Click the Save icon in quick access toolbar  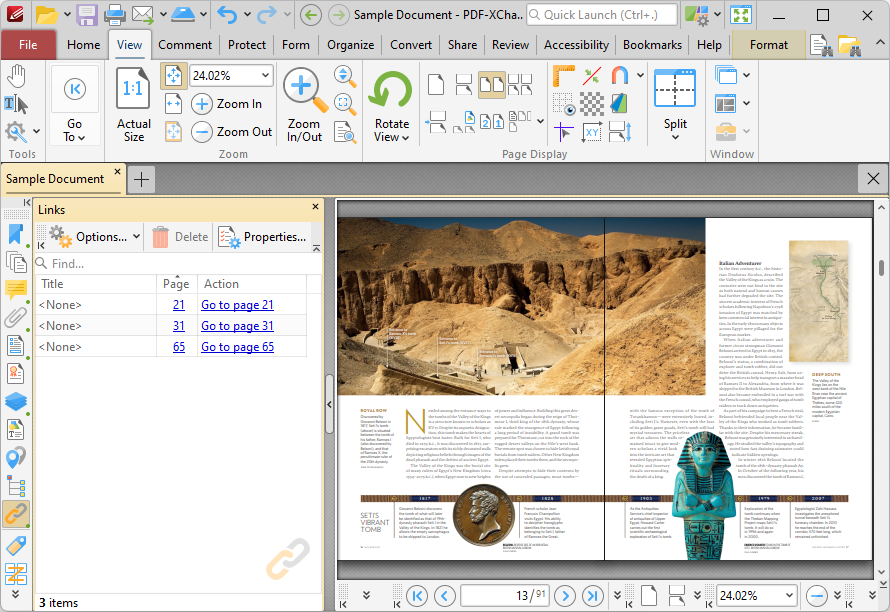click(x=87, y=15)
